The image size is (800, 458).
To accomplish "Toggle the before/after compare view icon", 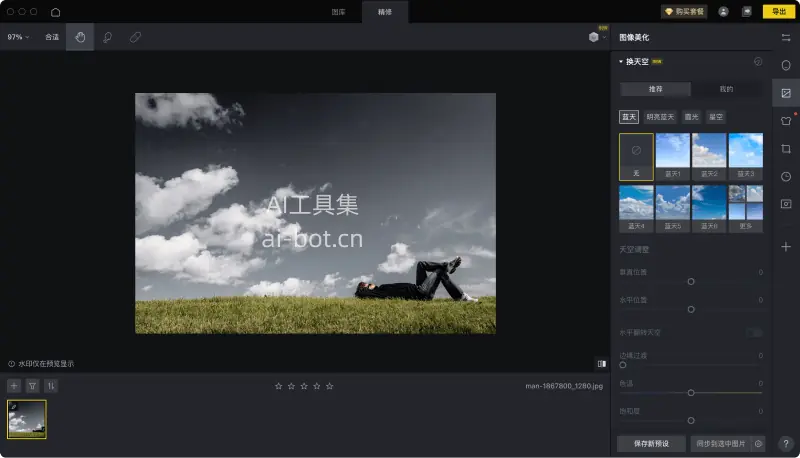I will [602, 364].
